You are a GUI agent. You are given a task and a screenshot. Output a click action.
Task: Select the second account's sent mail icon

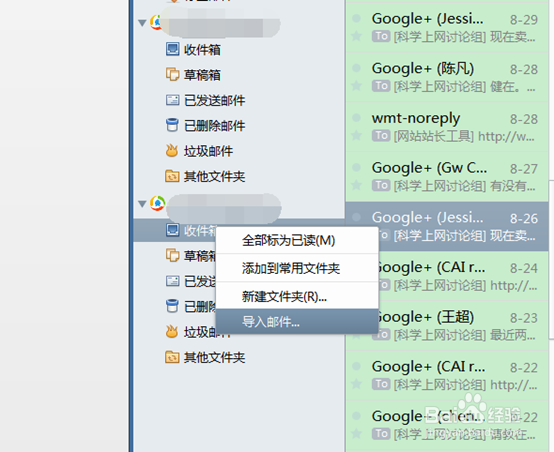(x=172, y=281)
